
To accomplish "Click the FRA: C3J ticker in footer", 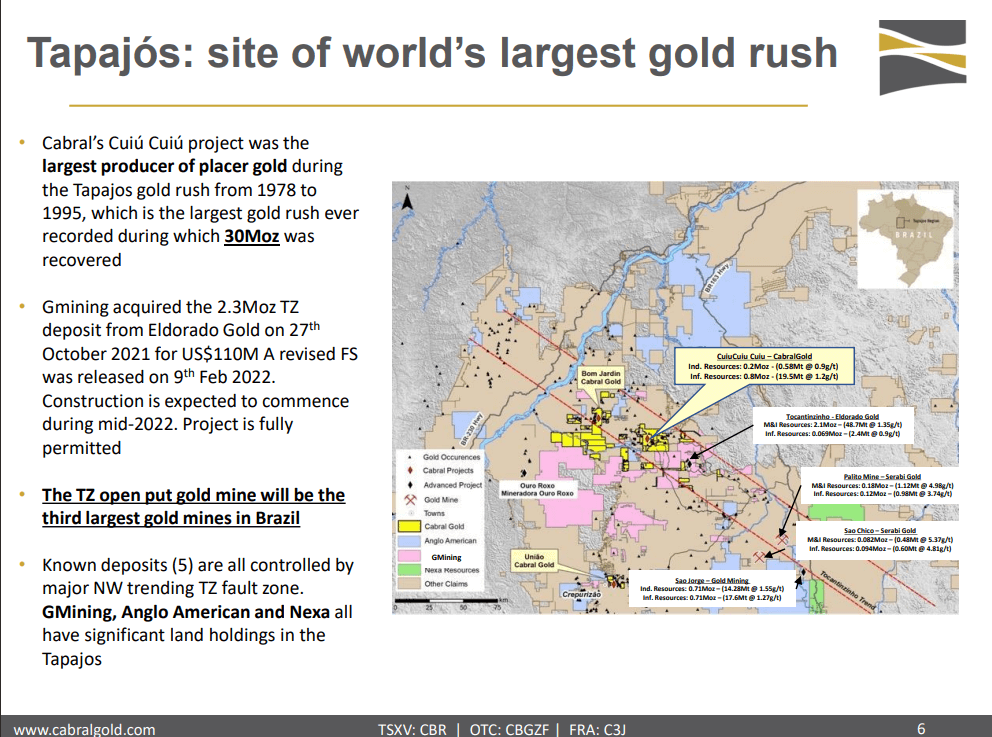I will pyautogui.click(x=597, y=729).
